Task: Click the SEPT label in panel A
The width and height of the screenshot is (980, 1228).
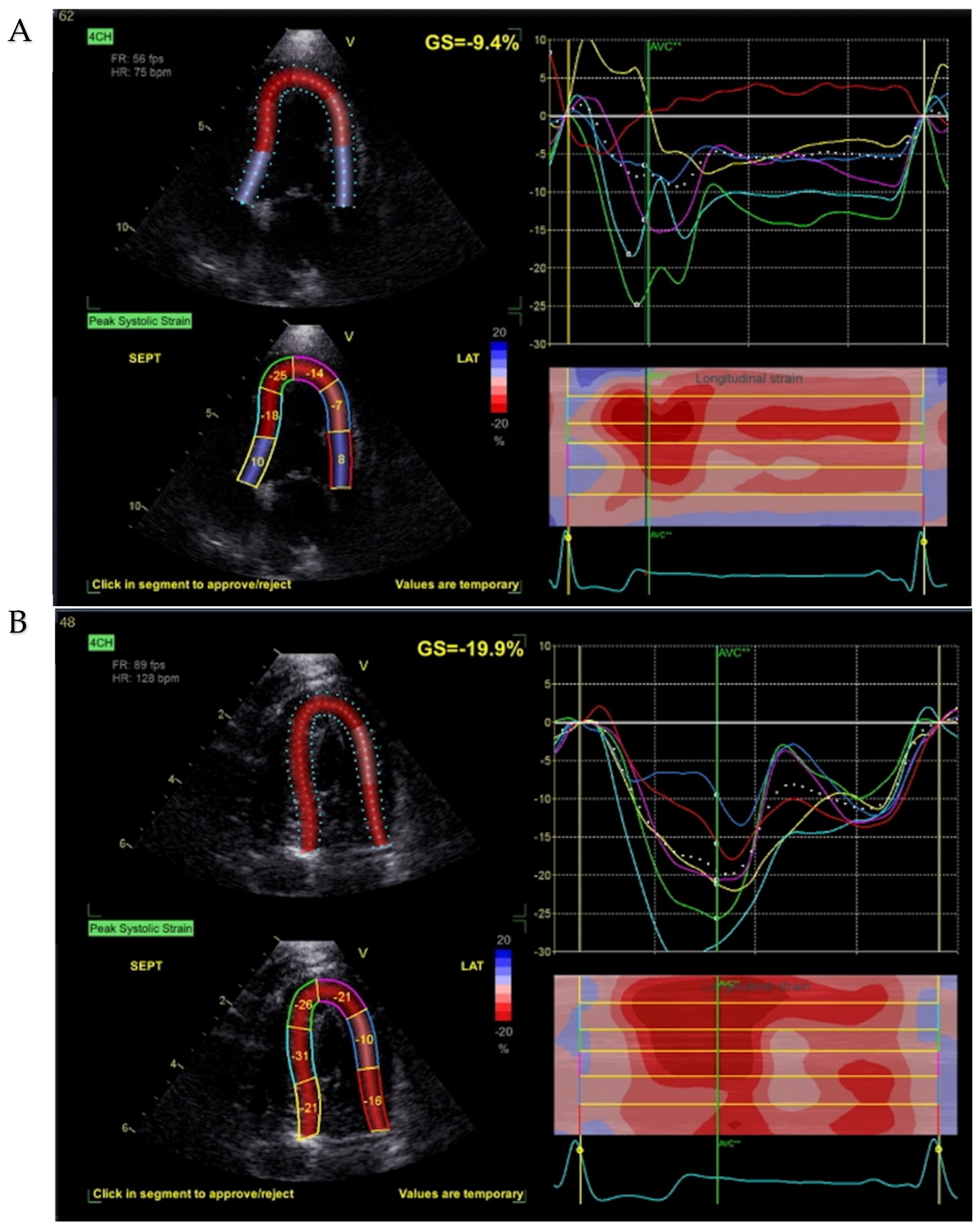Action: pos(145,358)
